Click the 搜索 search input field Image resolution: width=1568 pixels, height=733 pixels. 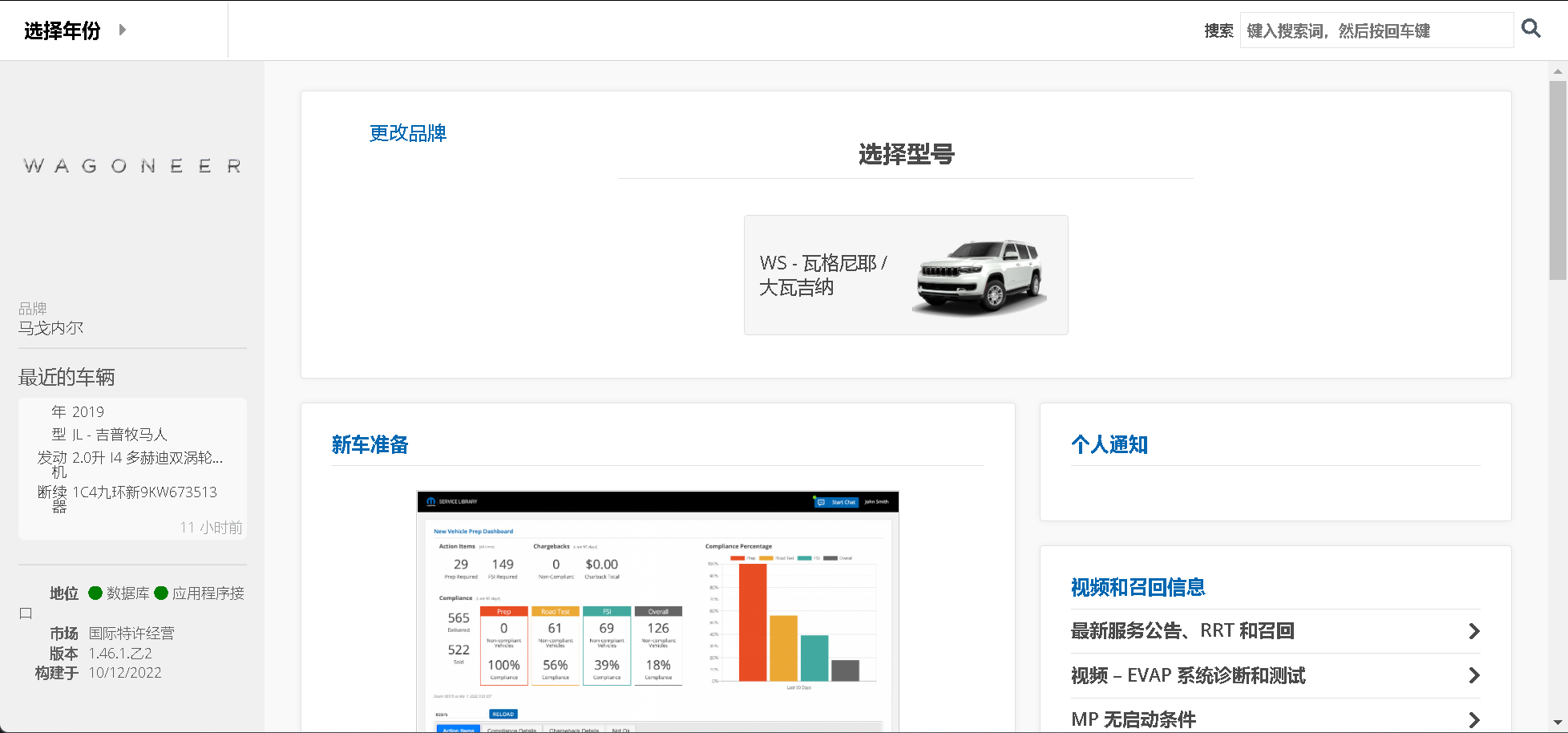[x=1376, y=30]
